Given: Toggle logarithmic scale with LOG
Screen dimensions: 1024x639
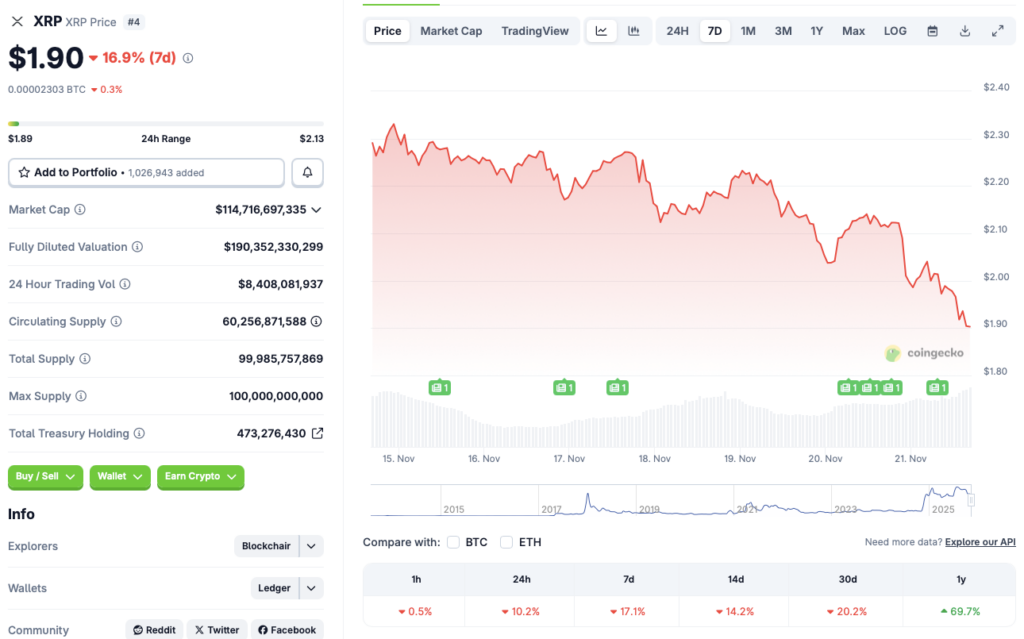Looking at the screenshot, I should click(894, 31).
